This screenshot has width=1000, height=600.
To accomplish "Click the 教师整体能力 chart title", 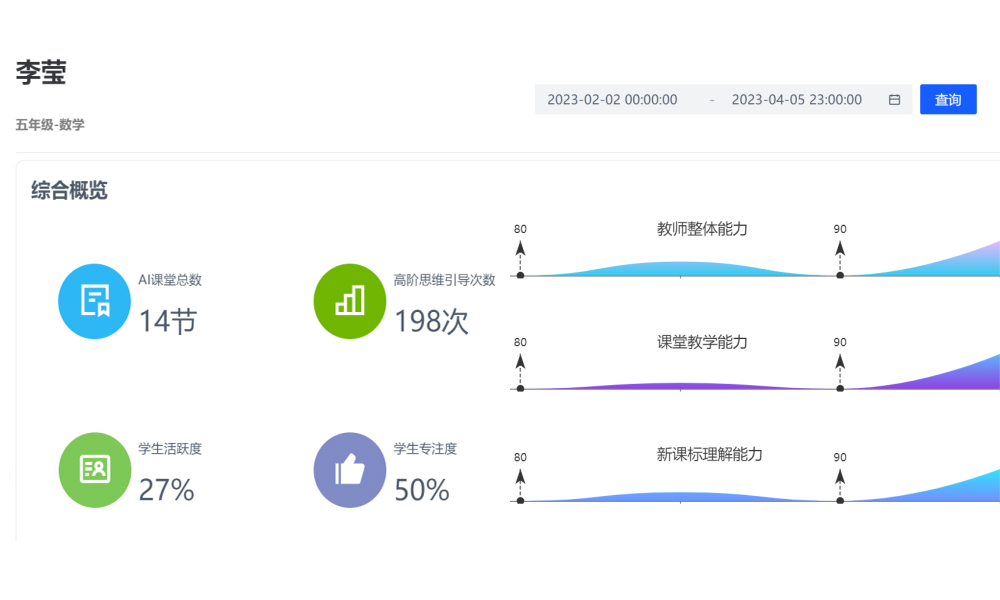I will [x=702, y=229].
